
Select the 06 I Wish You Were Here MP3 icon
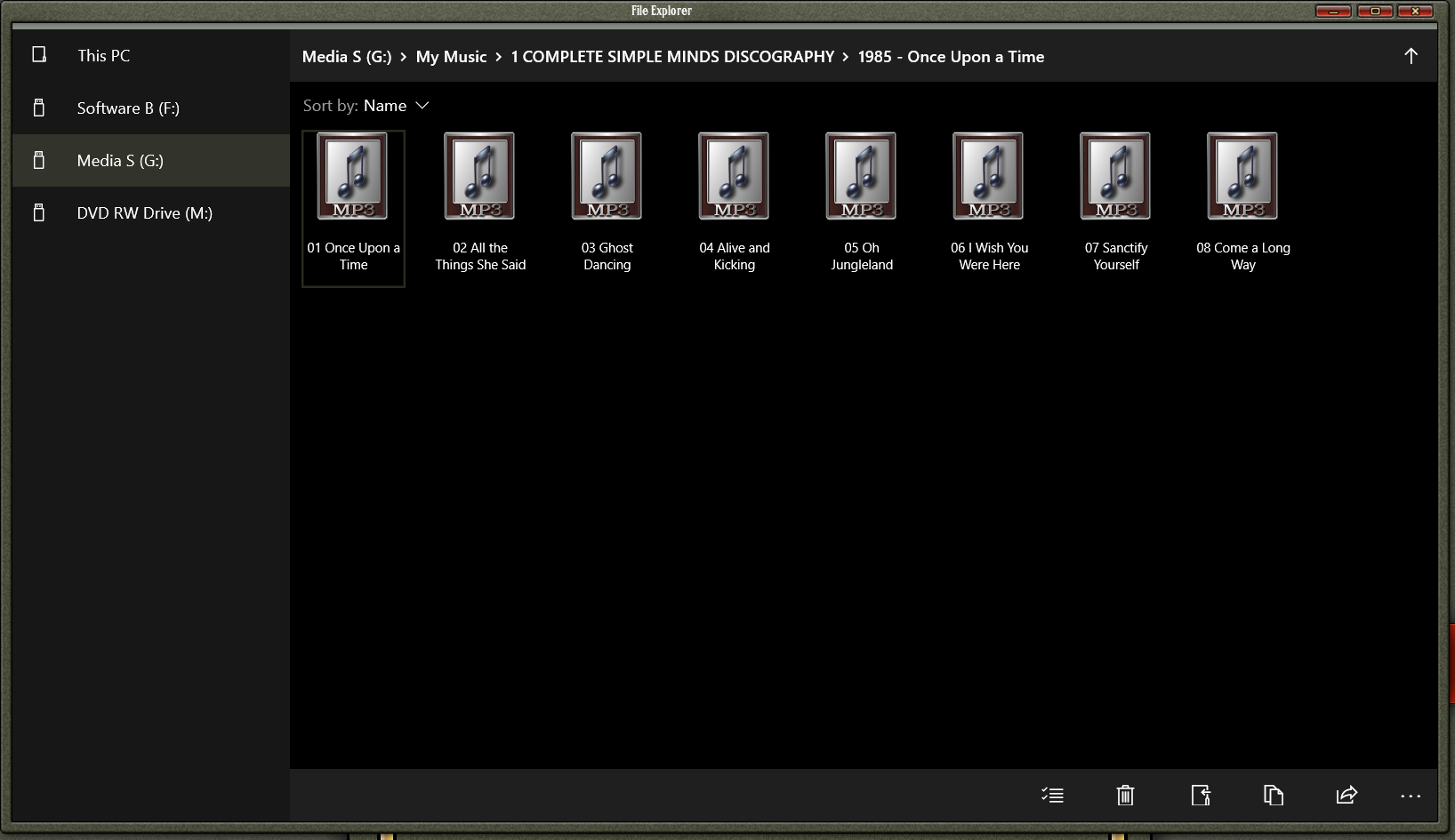[989, 176]
